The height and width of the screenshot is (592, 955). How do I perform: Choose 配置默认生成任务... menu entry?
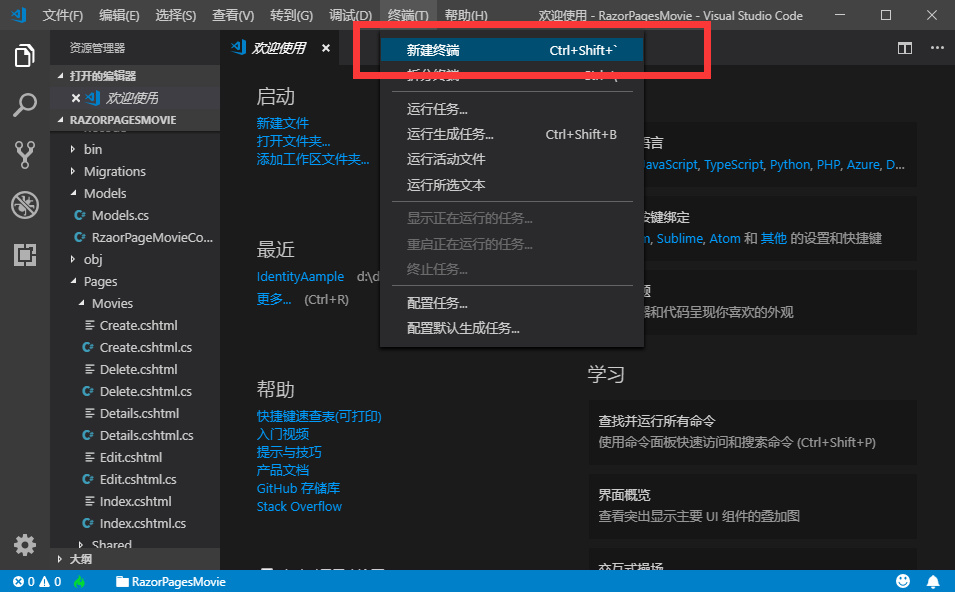tap(512, 329)
